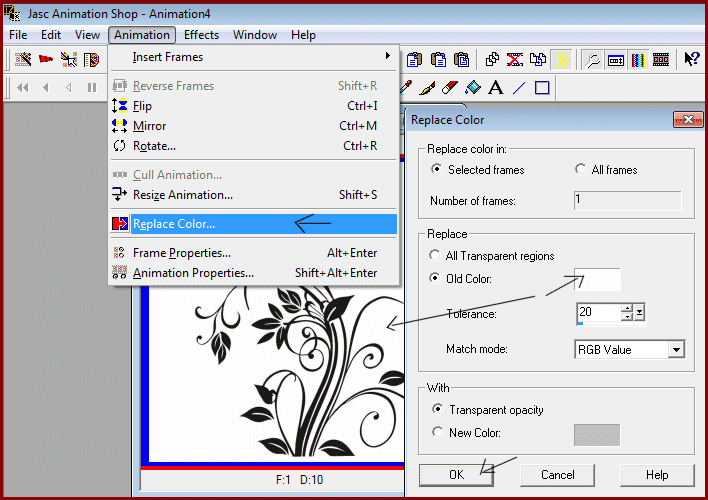708x500 pixels.
Task: Select the Flood Fill bucket tool
Action: pyautogui.click(x=473, y=88)
